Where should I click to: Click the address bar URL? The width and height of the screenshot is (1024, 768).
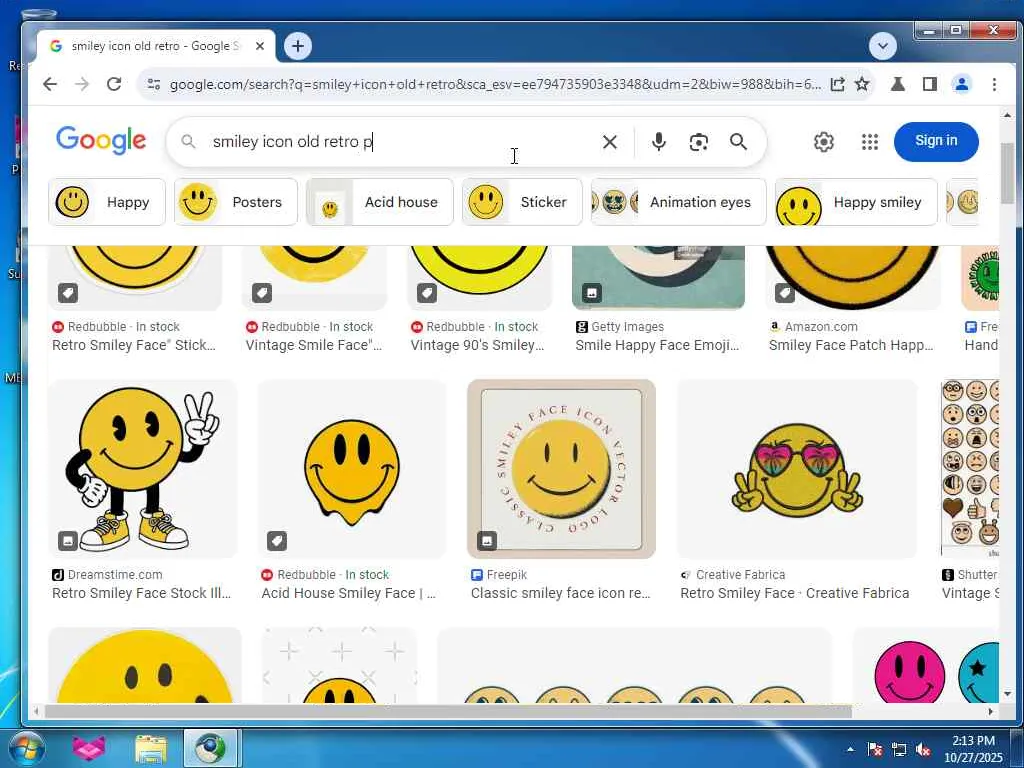(x=495, y=84)
